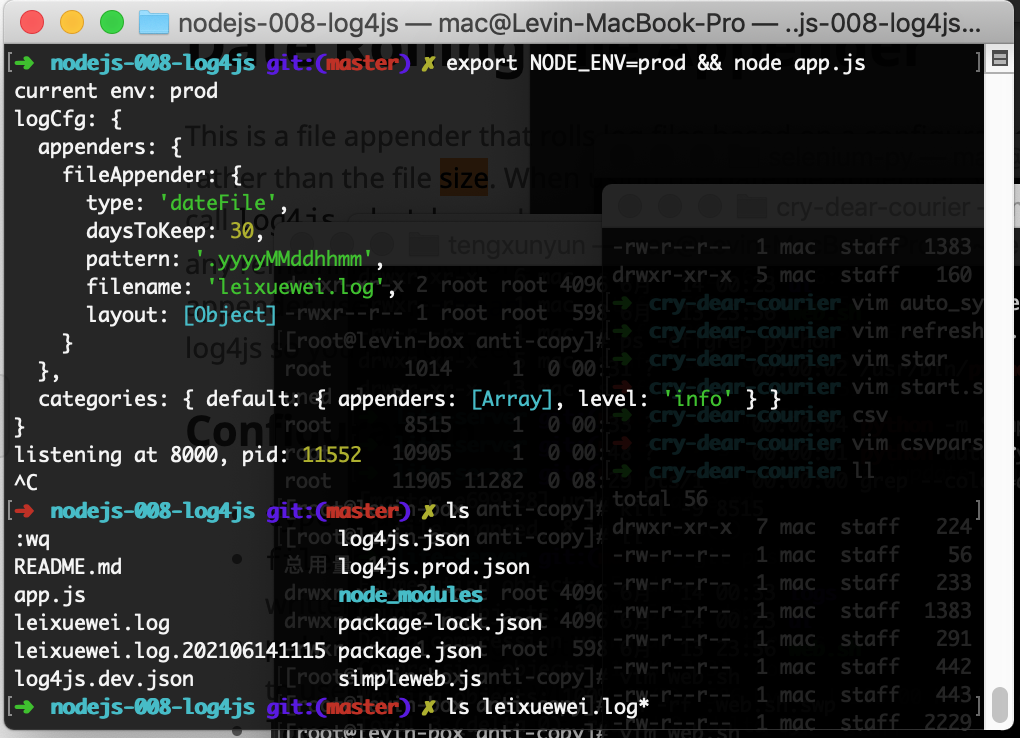Click the pid number 11552
Screen dimensions: 1020x738
(331, 454)
